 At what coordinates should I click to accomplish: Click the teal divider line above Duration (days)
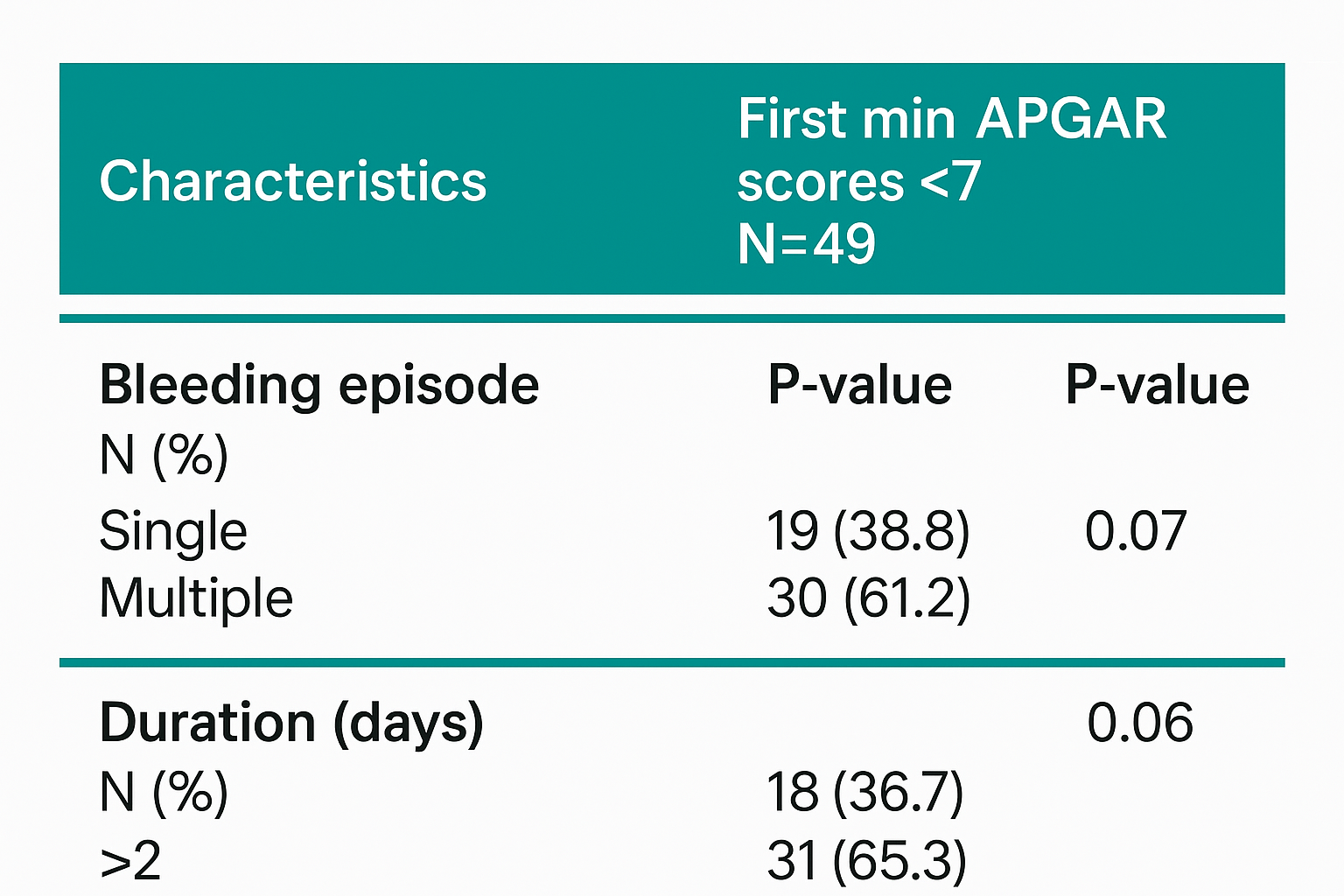point(672,662)
